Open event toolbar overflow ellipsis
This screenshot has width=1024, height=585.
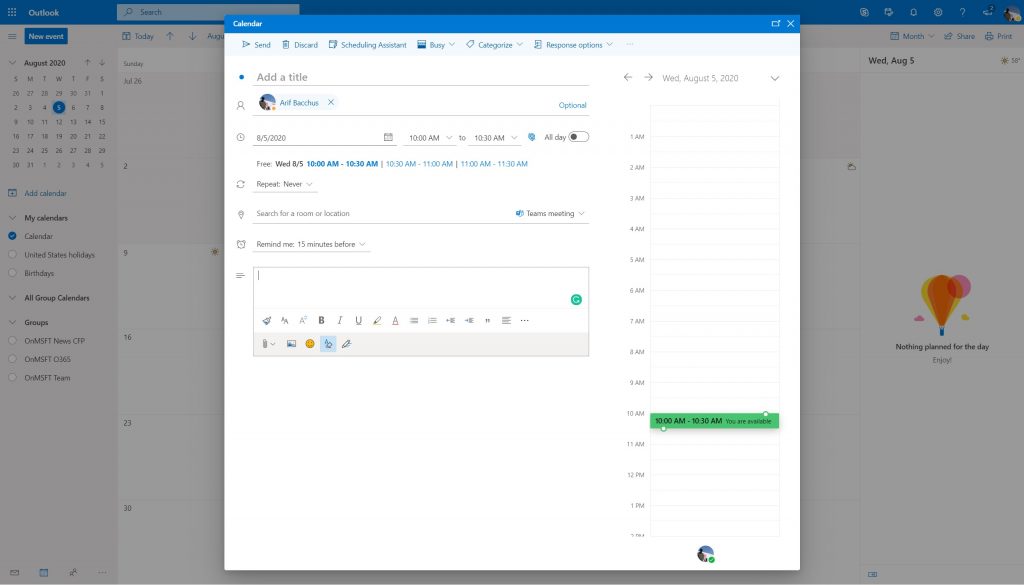click(630, 44)
